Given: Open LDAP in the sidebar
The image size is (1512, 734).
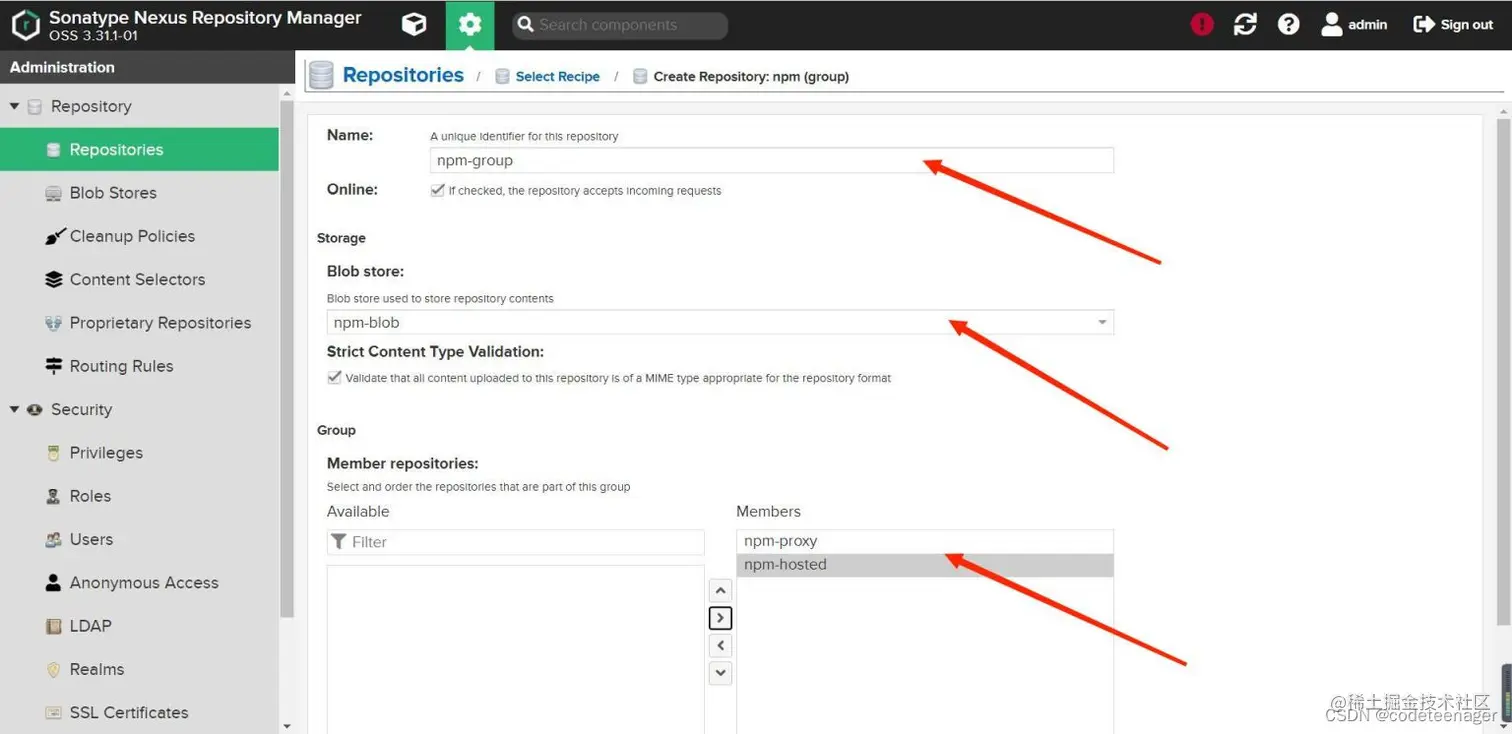Looking at the screenshot, I should click(x=139, y=626).
